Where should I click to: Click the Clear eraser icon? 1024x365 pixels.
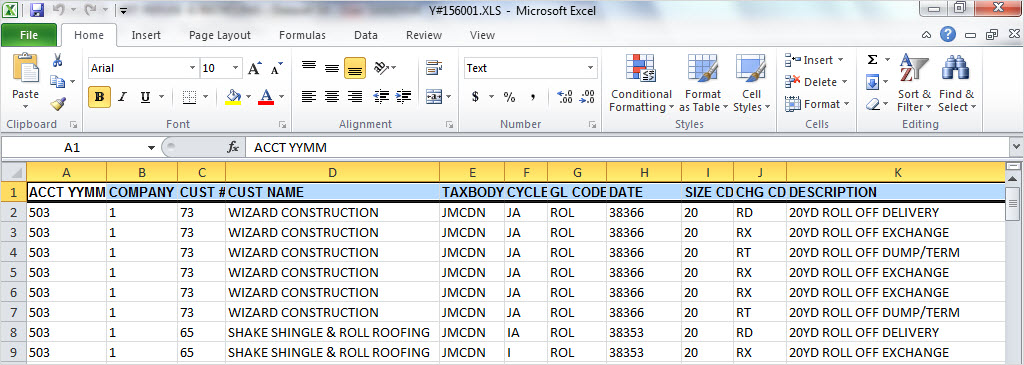tap(872, 104)
